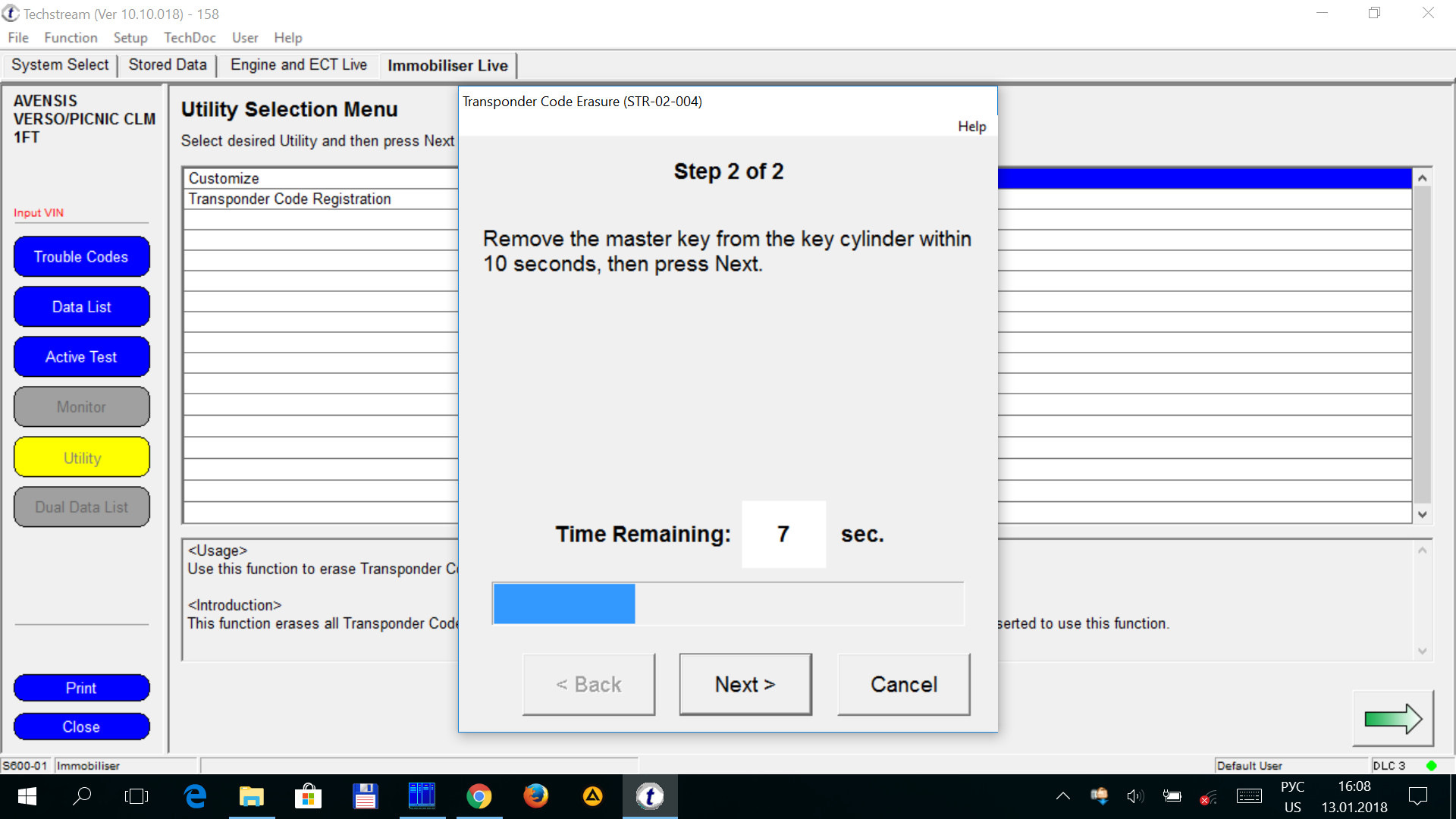
Task: Click the Data List function icon
Action: (80, 306)
